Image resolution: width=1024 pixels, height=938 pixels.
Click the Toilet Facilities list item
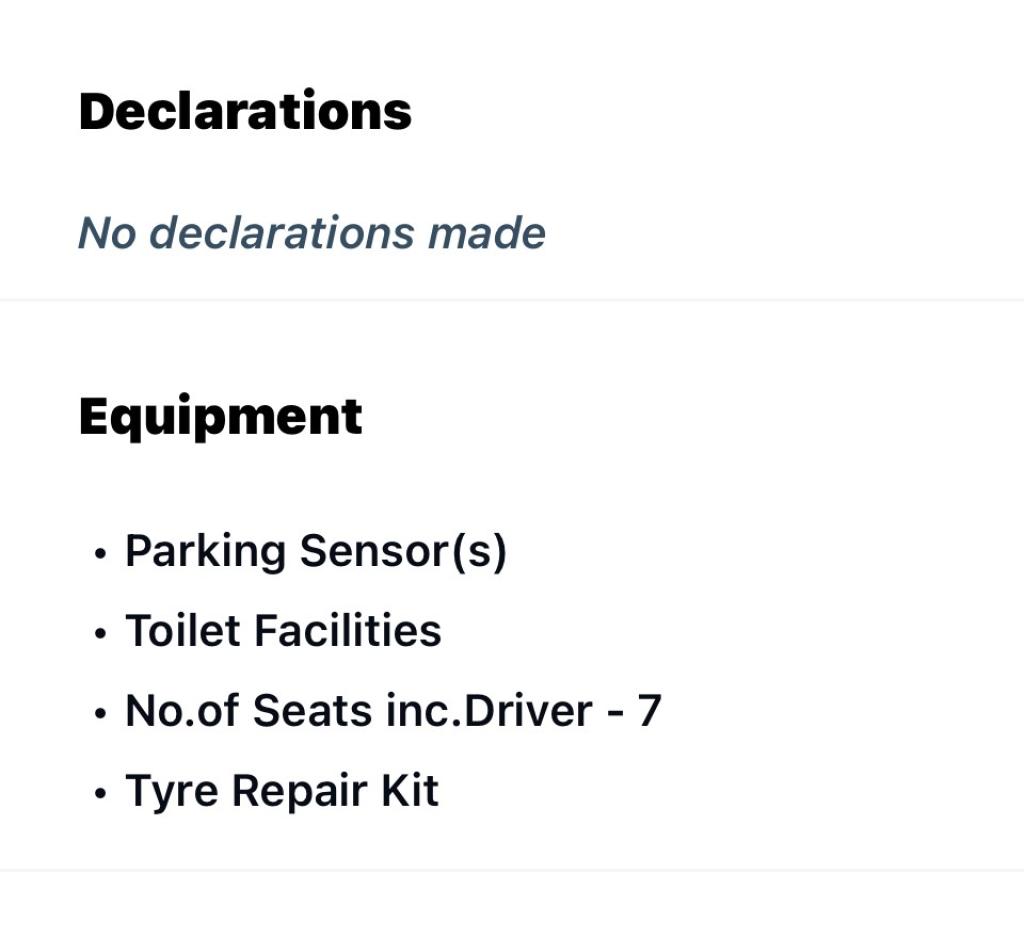(x=283, y=631)
